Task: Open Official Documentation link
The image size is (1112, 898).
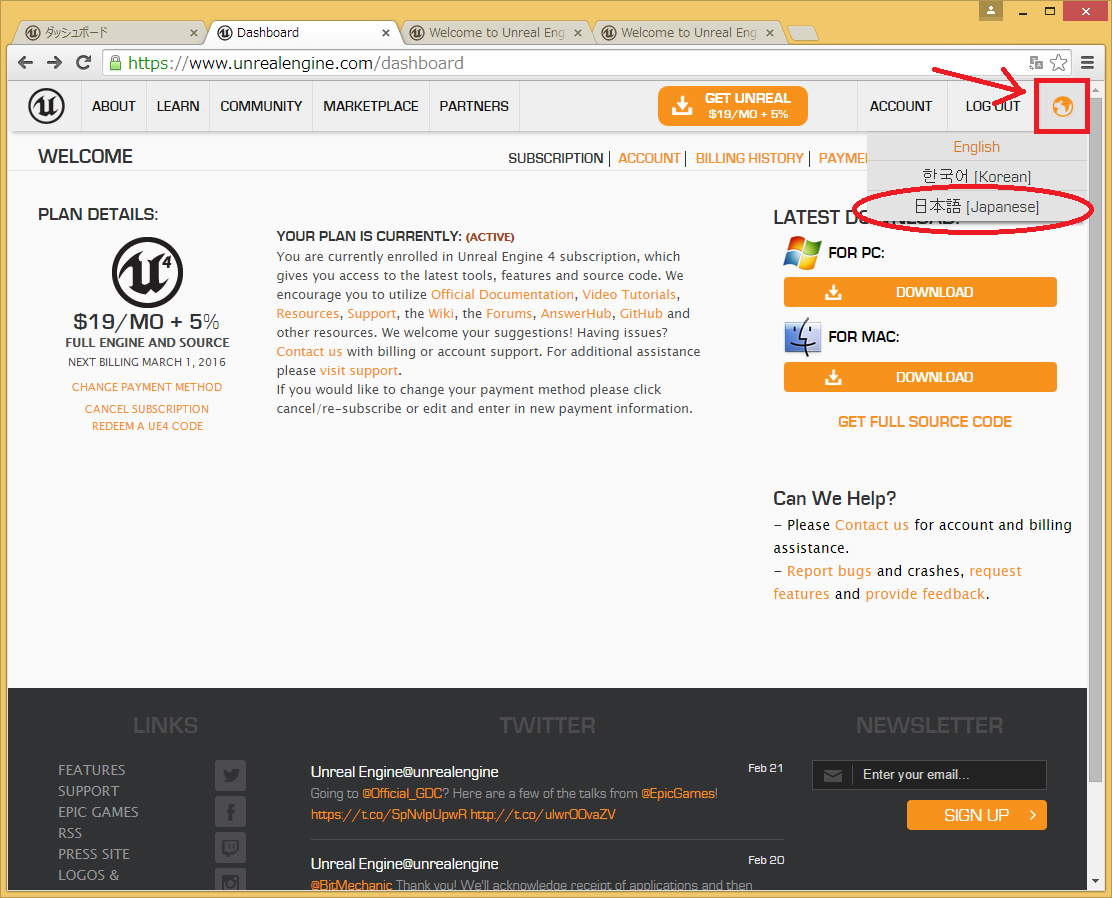Action: pos(503,294)
